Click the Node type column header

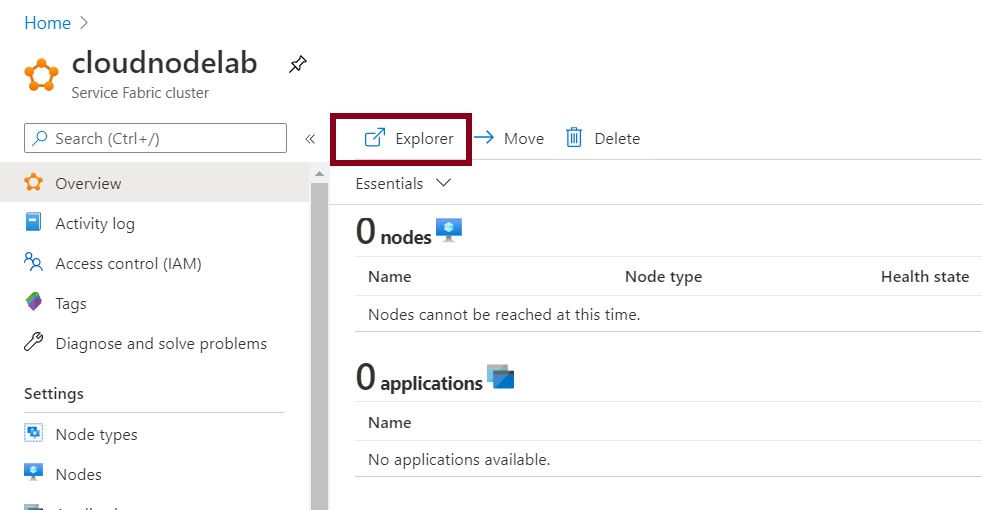pos(663,277)
